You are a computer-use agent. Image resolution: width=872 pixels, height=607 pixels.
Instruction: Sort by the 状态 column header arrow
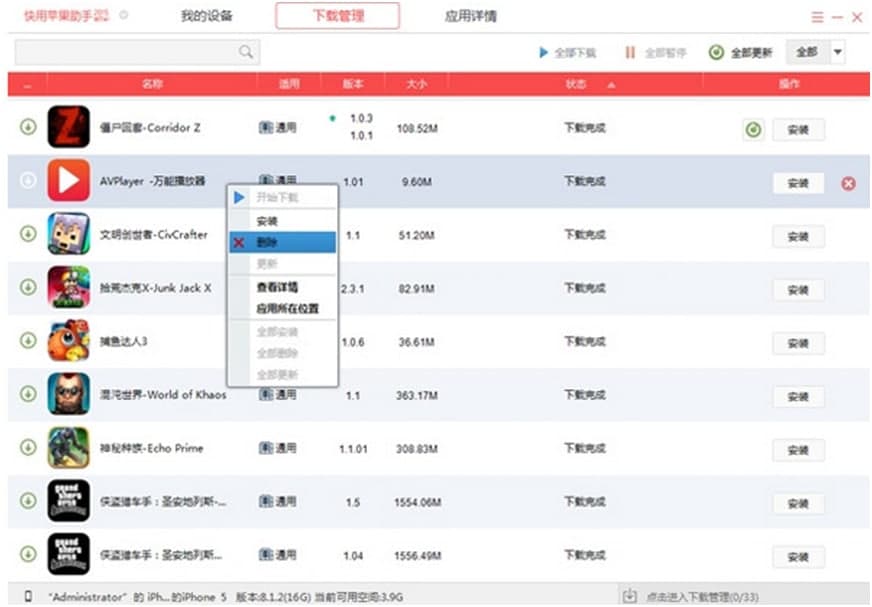pyautogui.click(x=611, y=85)
